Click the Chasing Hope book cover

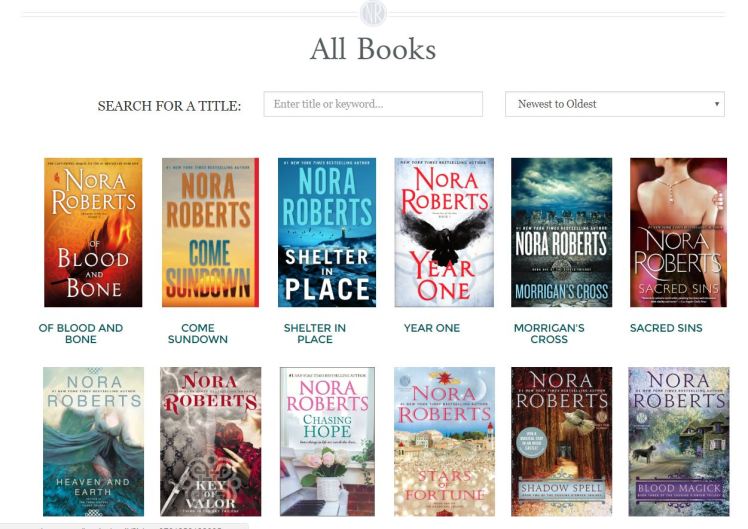click(x=327, y=442)
